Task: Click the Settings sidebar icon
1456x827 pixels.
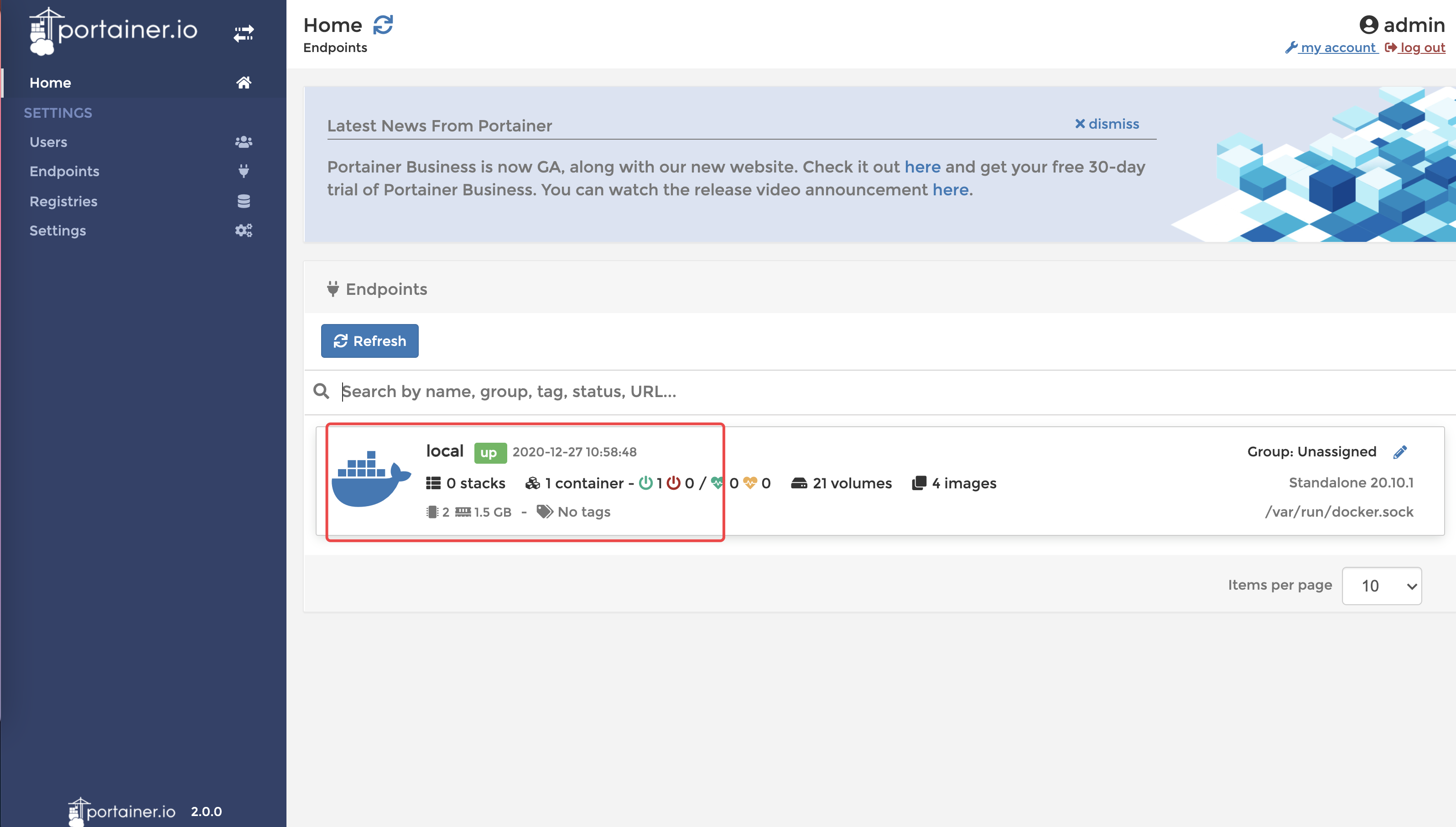Action: (244, 231)
